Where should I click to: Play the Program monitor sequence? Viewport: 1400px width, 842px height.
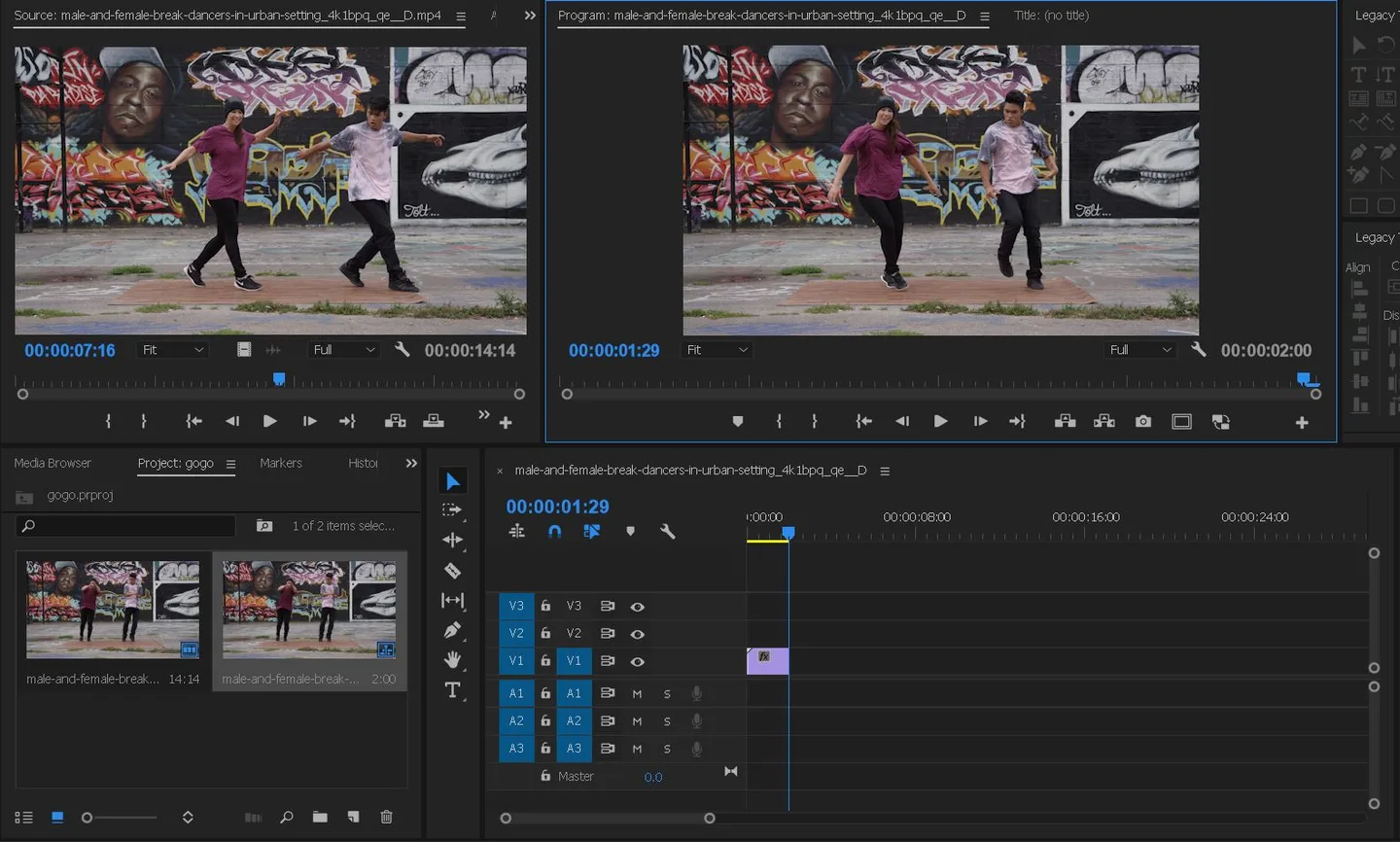click(940, 421)
